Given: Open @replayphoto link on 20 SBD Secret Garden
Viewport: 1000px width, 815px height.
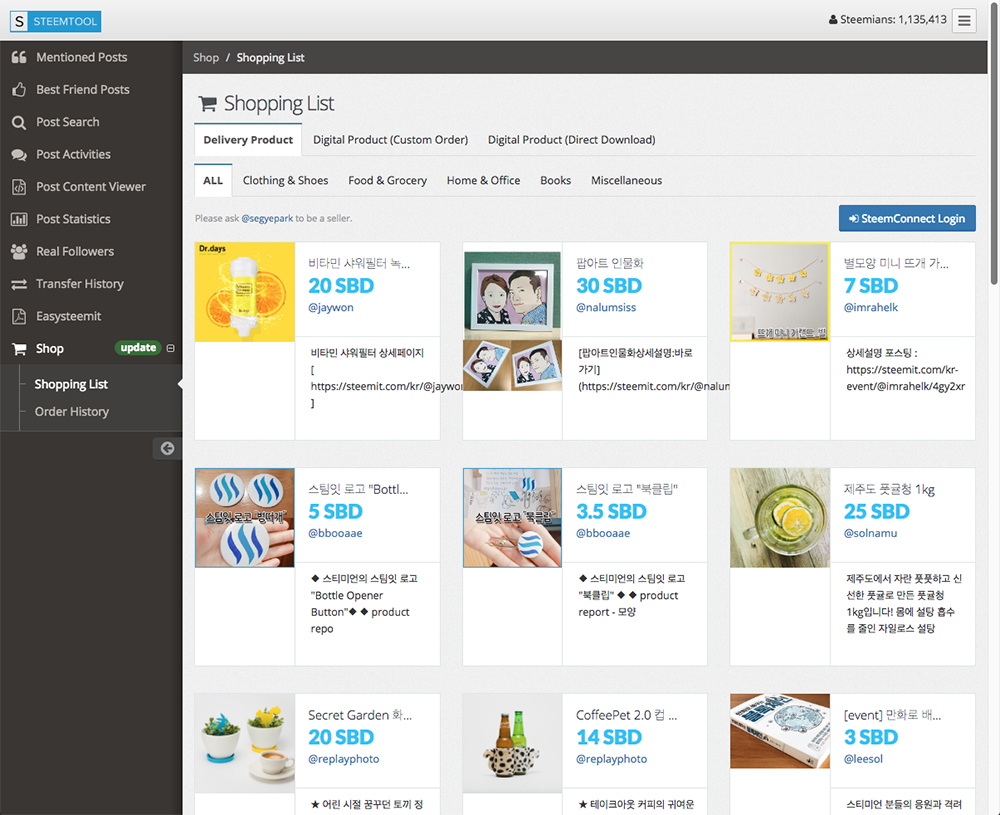Looking at the screenshot, I should click(x=344, y=759).
